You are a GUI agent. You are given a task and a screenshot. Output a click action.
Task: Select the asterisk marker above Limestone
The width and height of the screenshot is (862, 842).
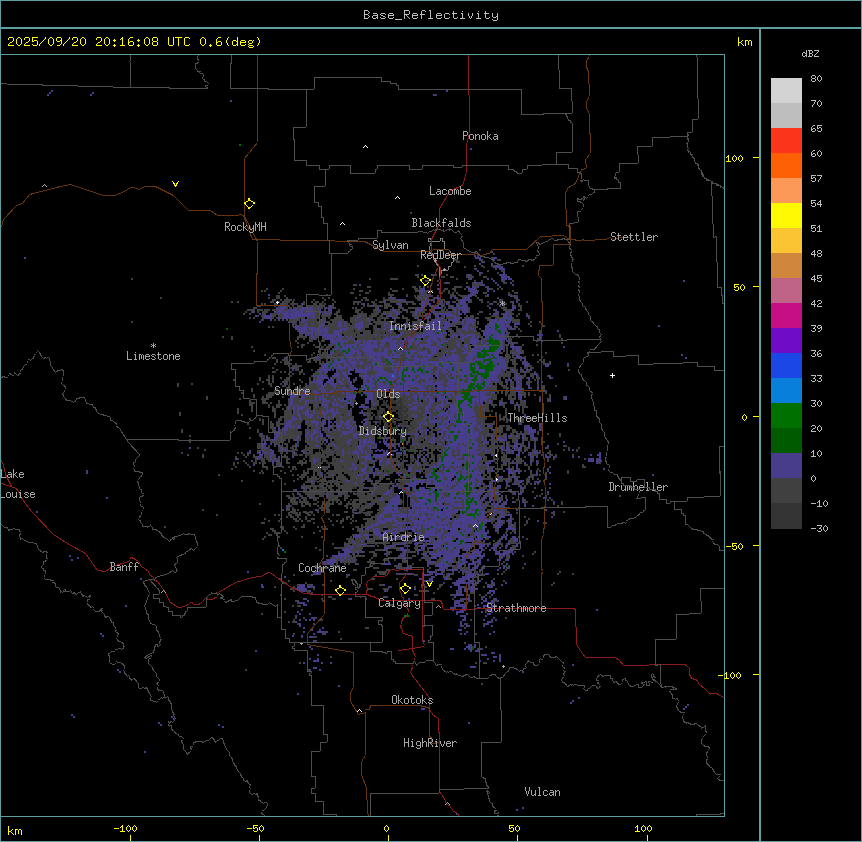click(153, 345)
